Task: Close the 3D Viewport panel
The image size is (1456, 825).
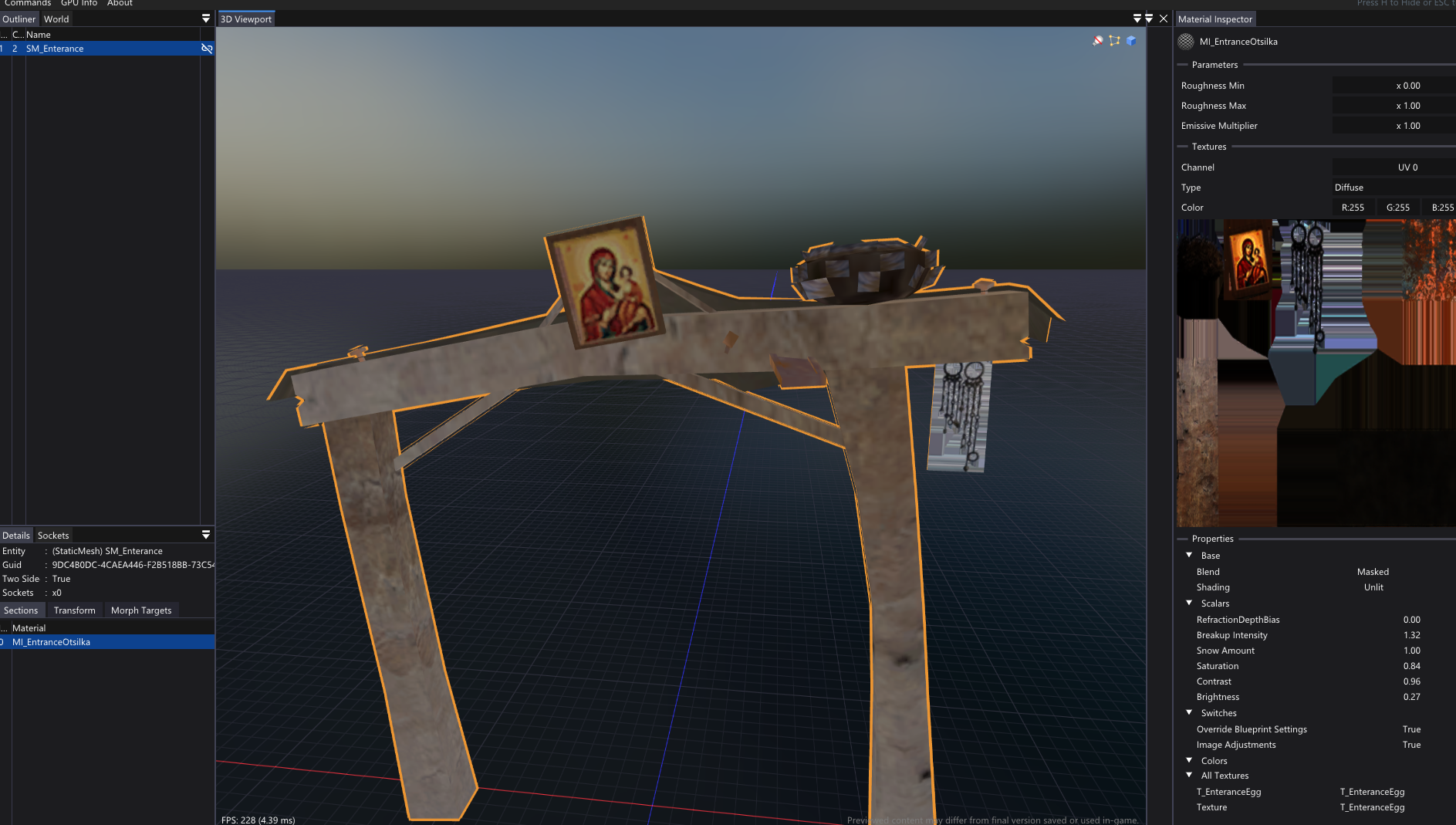Action: 1164,19
